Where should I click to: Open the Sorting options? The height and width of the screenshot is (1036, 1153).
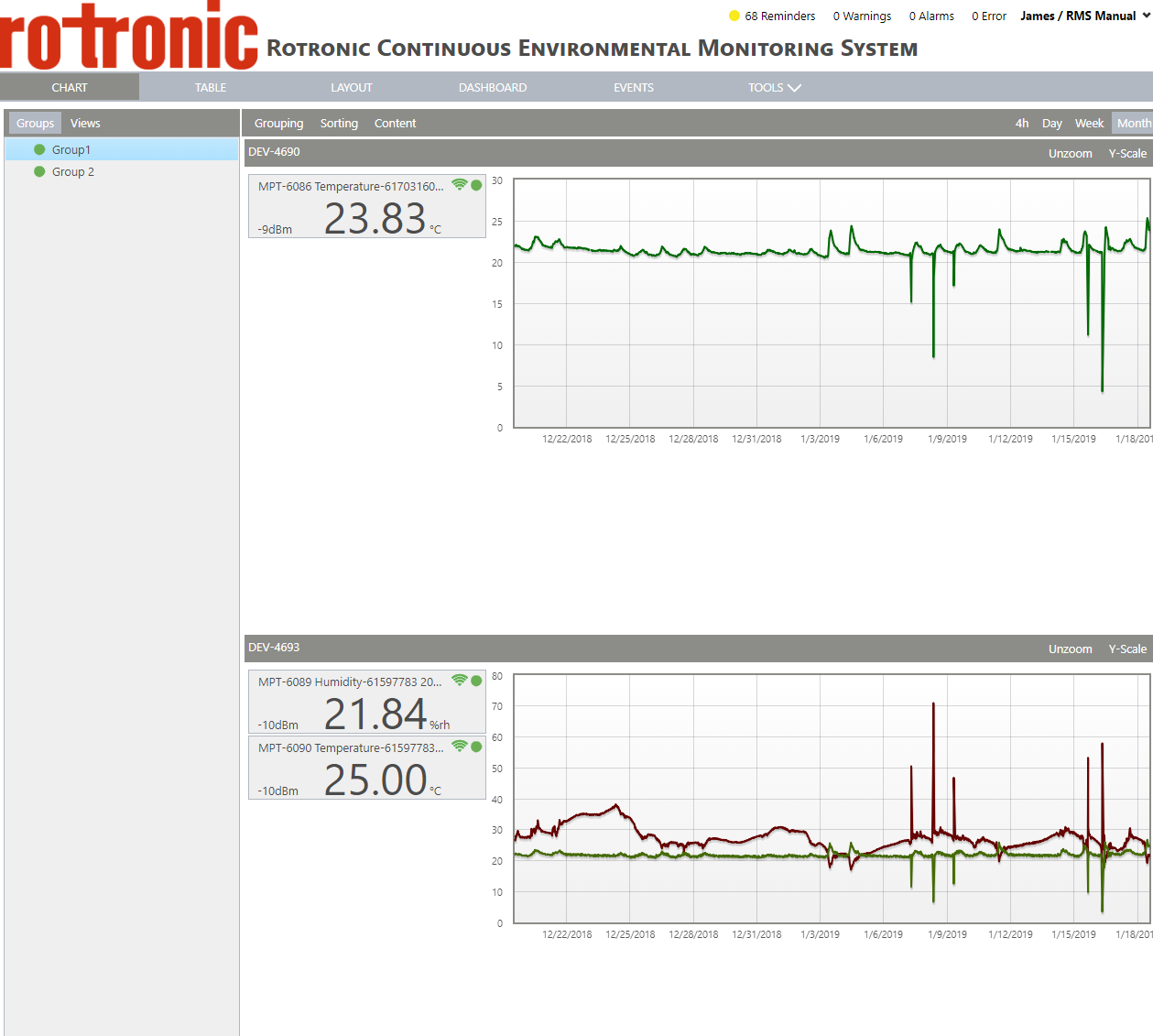(339, 123)
